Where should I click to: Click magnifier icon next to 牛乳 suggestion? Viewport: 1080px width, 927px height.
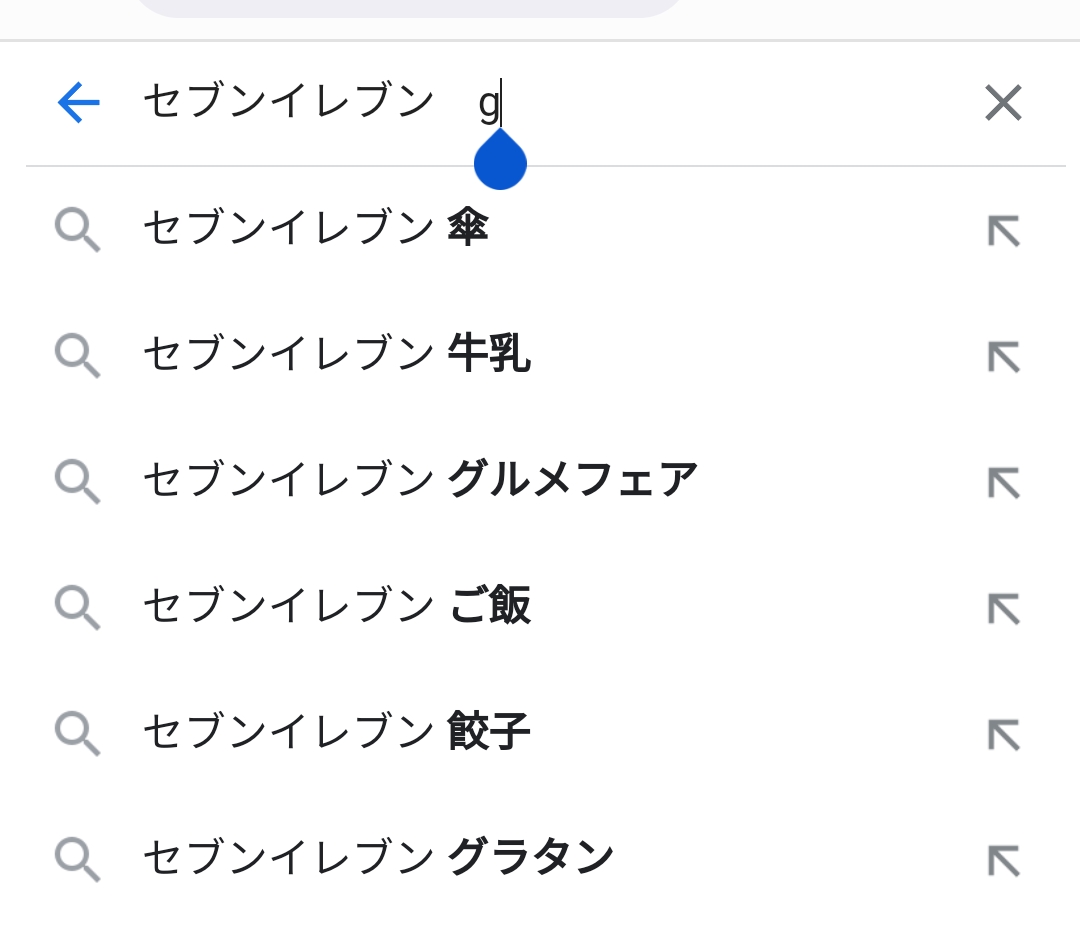77,356
